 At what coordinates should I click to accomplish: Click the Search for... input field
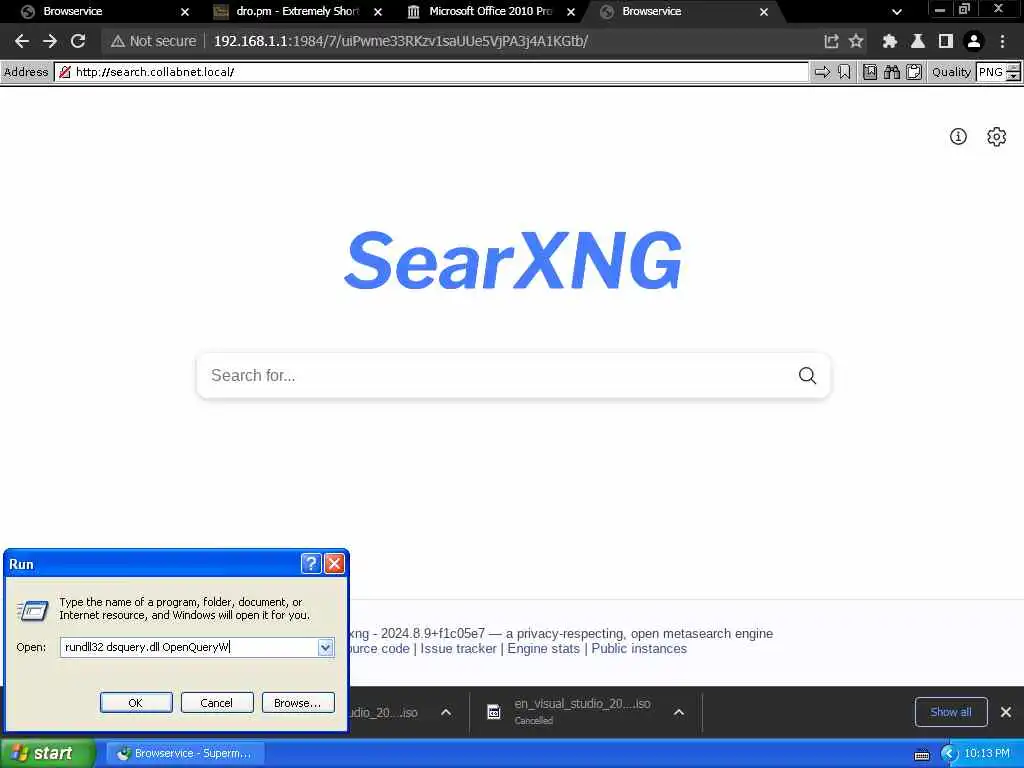point(496,376)
